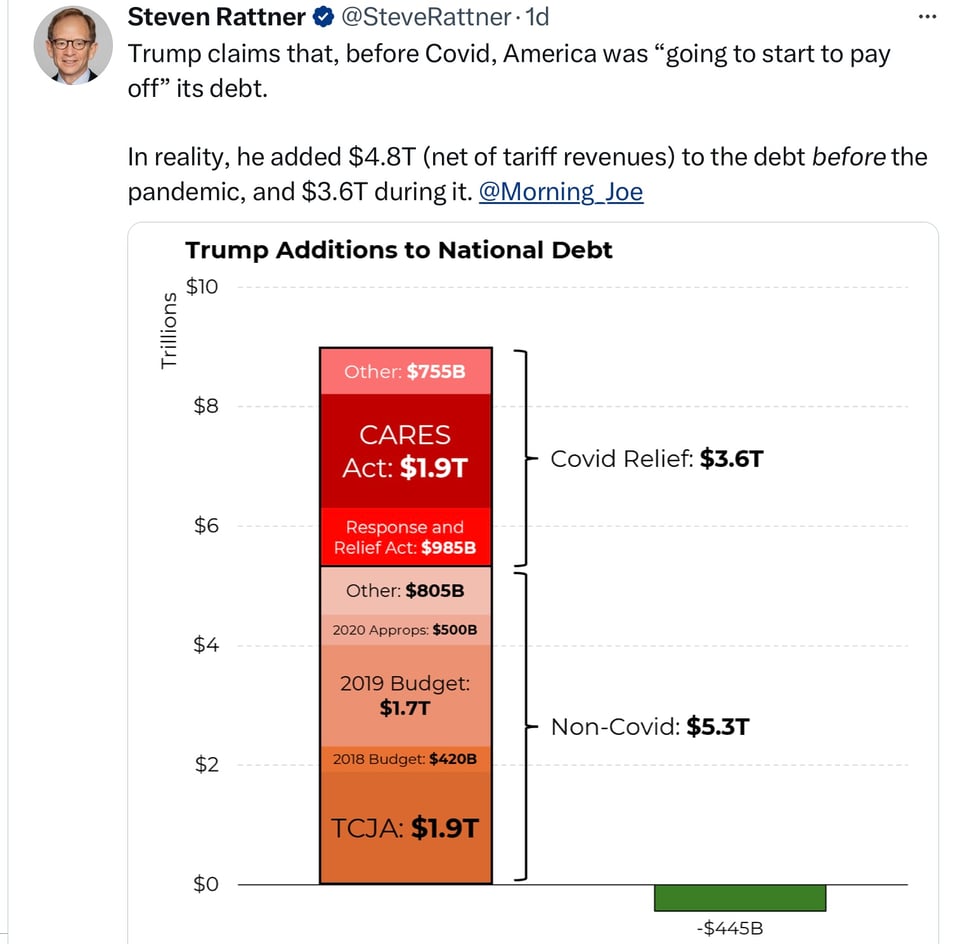
Task: Follow the @Morning_Joe mention link
Action: [561, 191]
